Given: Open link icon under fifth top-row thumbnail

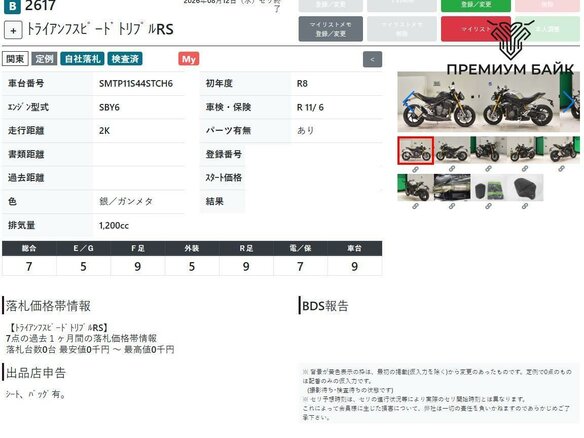Looking at the screenshot, I should (x=561, y=169).
